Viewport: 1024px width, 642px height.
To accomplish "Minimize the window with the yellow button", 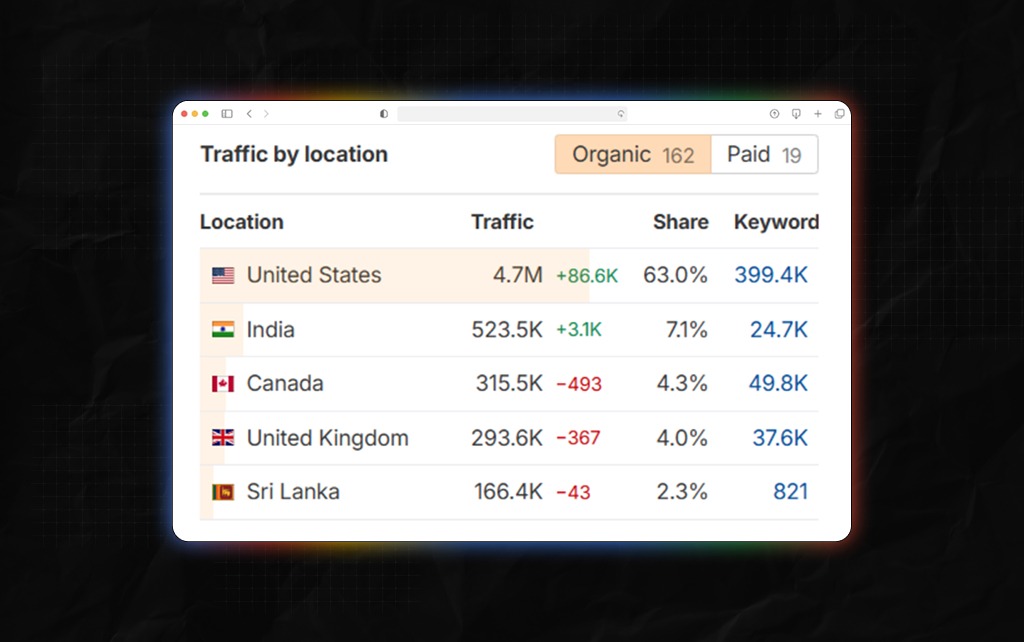I will click(195, 114).
